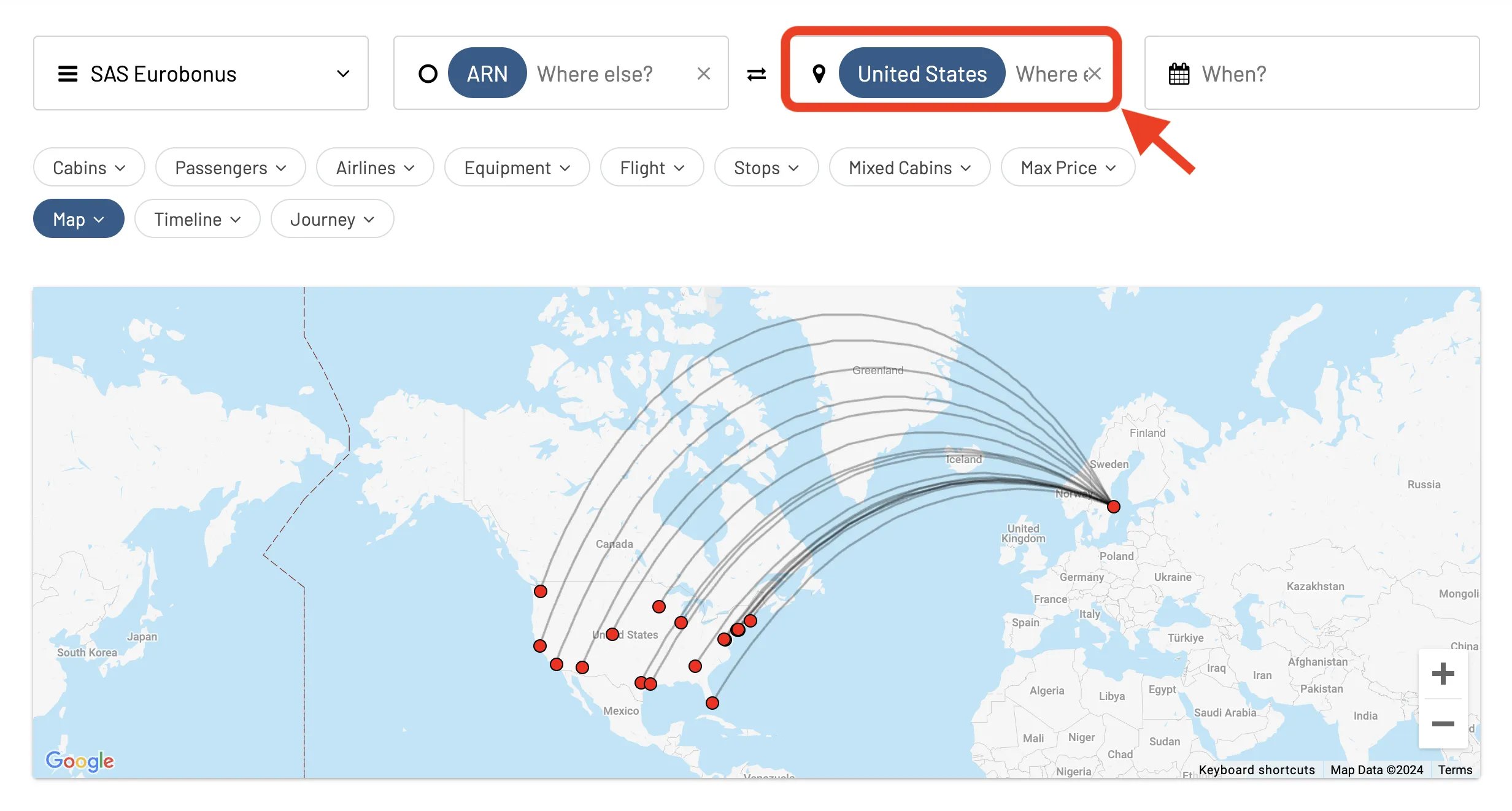Click the Chicago destination marker

(681, 623)
